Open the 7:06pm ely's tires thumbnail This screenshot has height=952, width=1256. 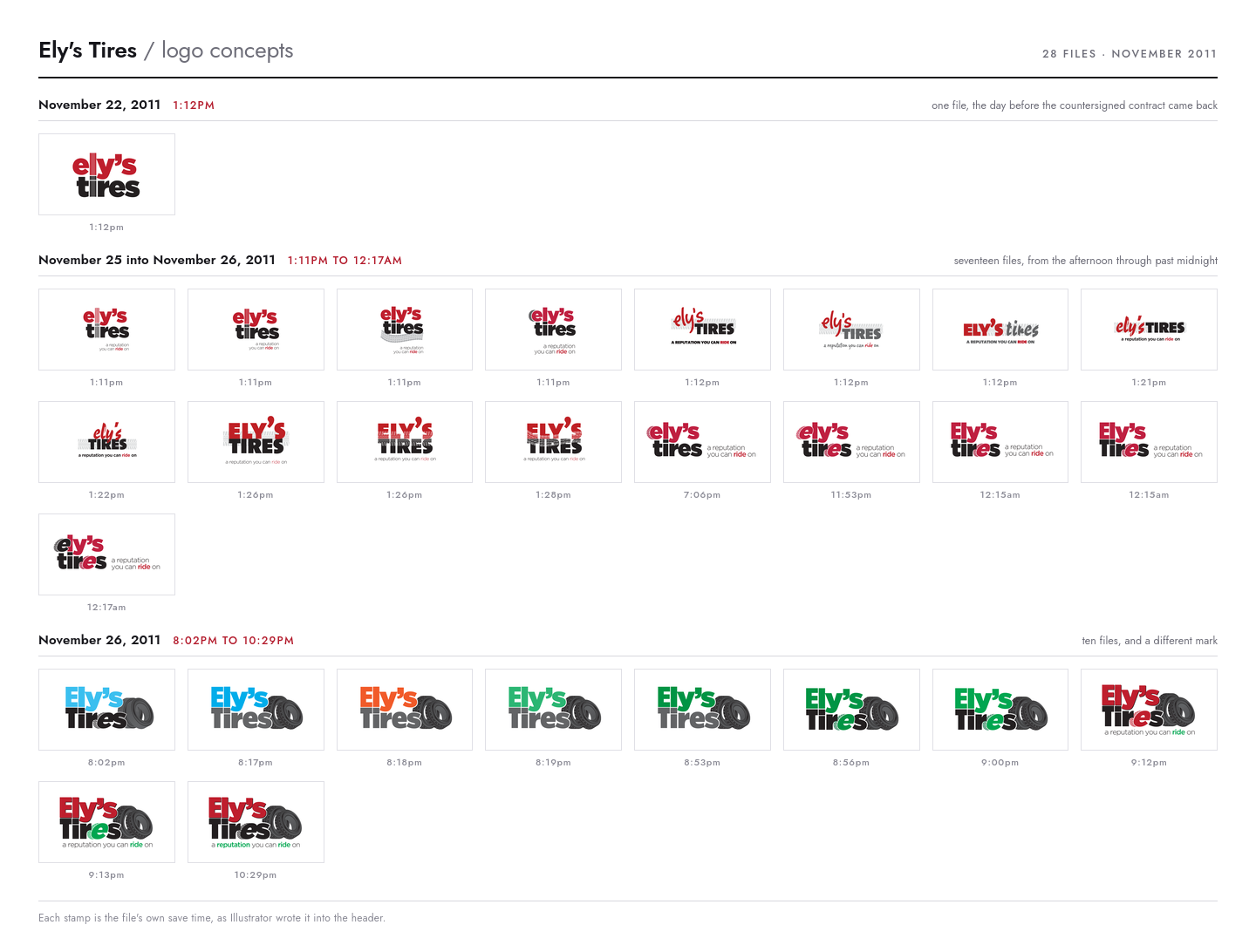coord(702,442)
